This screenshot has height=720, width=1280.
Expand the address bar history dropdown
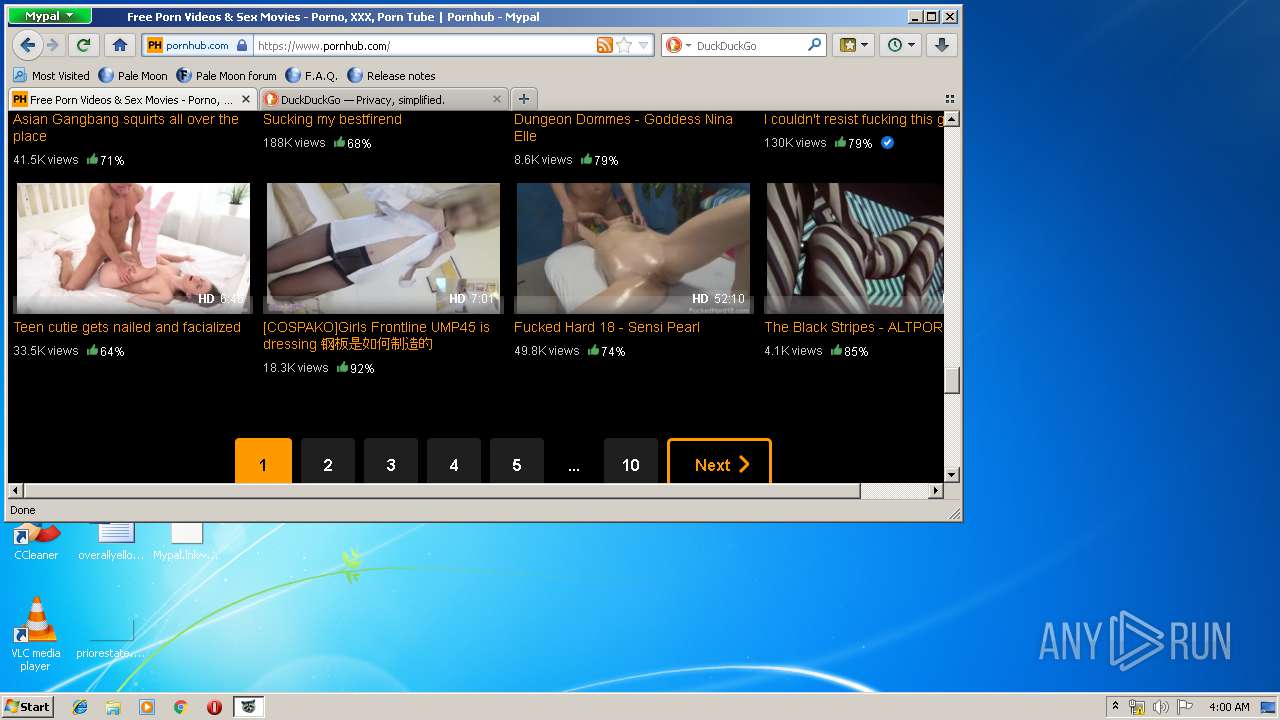click(643, 45)
